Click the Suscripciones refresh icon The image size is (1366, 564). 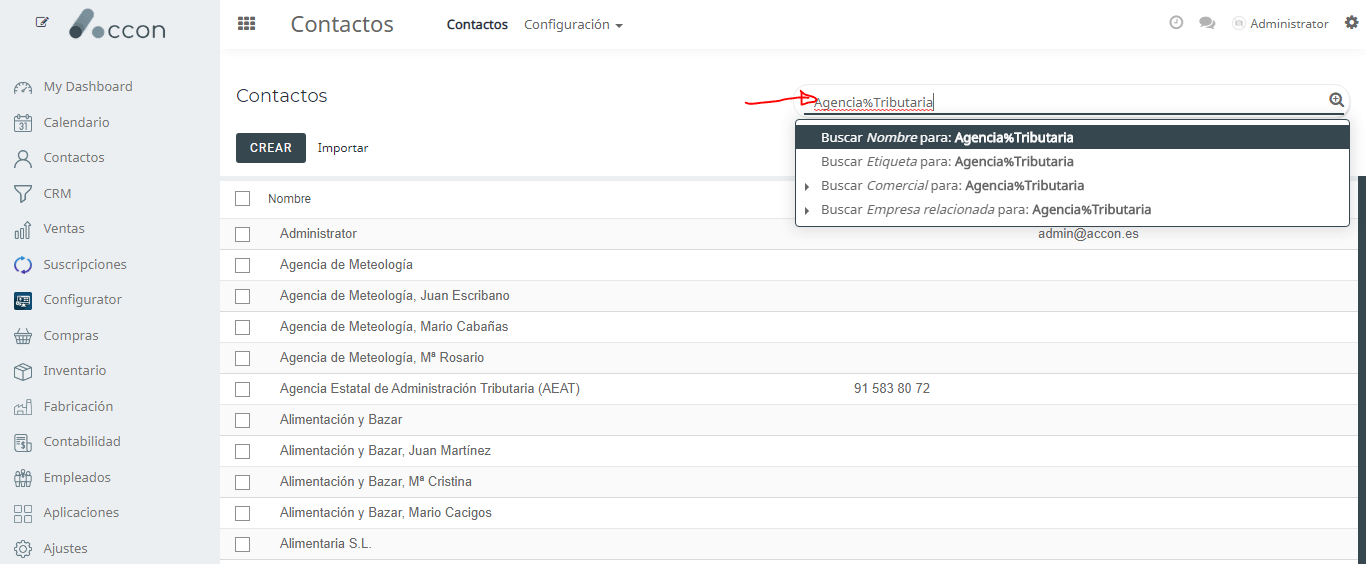pos(23,265)
